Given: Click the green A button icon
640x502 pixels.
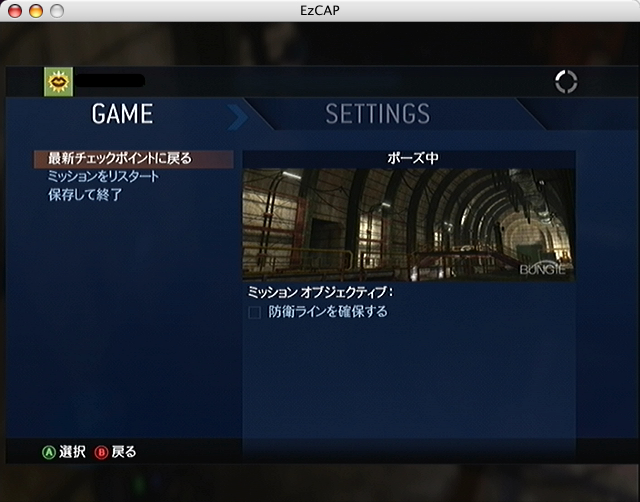Looking at the screenshot, I should [49, 452].
